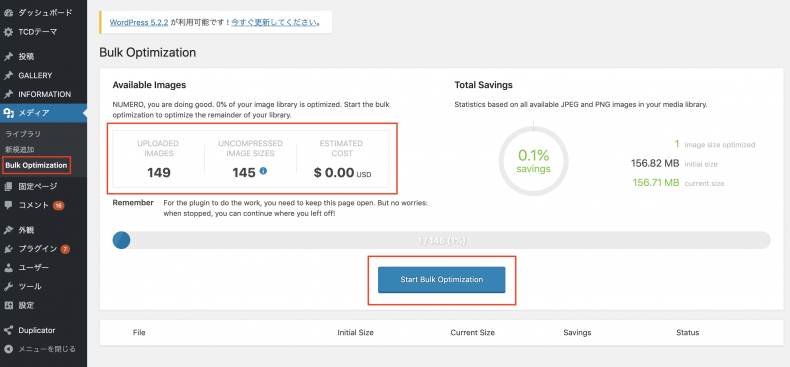The image size is (790, 367).
Task: Click the appearance brush icon beside 外観
Action: coord(8,230)
